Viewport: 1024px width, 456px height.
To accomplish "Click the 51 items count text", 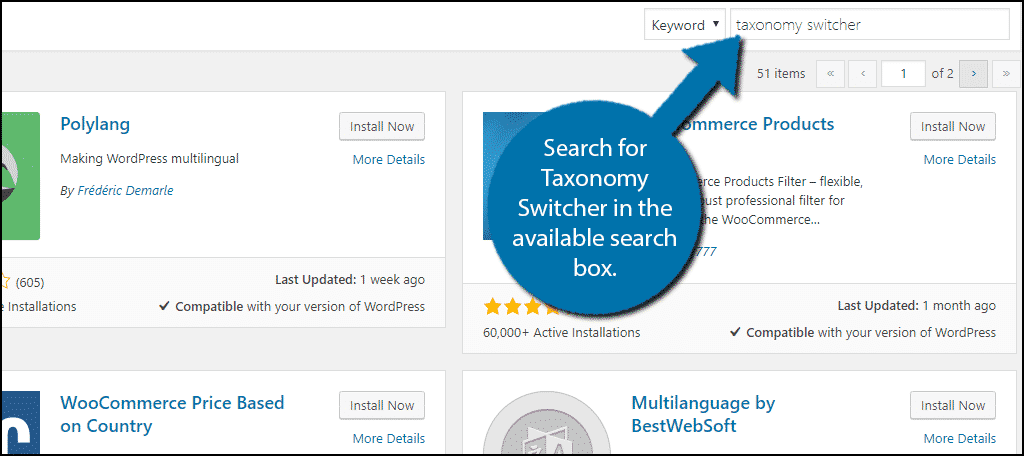I will pyautogui.click(x=781, y=74).
